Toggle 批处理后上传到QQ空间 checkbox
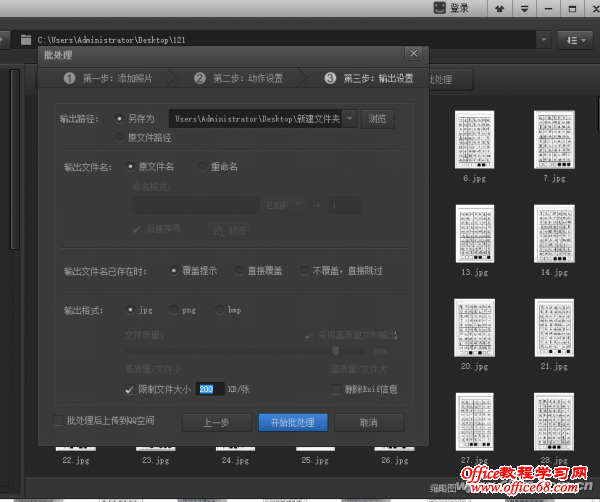Viewport: 600px width, 502px height. tap(57, 421)
